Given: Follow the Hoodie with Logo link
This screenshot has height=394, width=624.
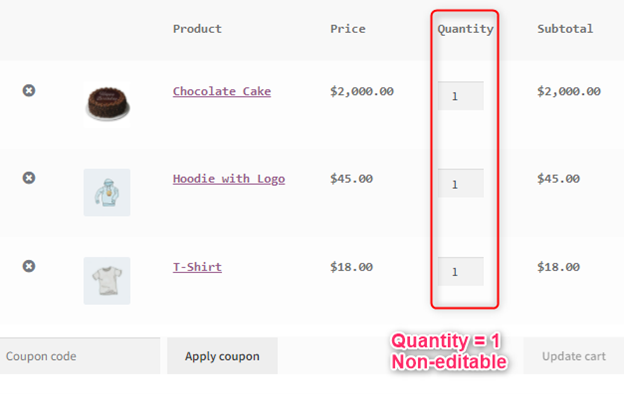Looking at the screenshot, I should [x=229, y=179].
